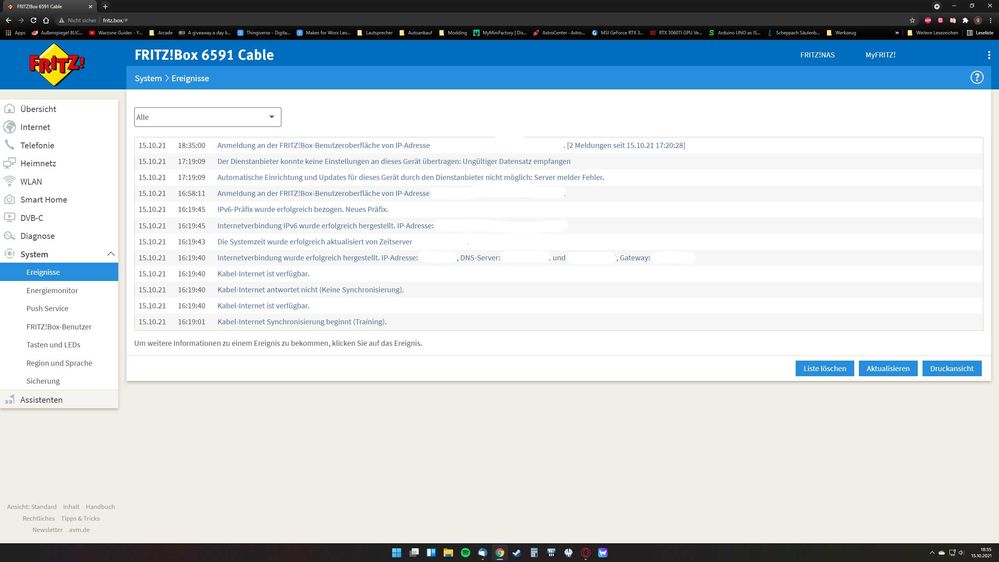Viewport: 999px width, 562px height.
Task: Select FRITZ!Box-Benutzer submenu item
Action: click(59, 327)
